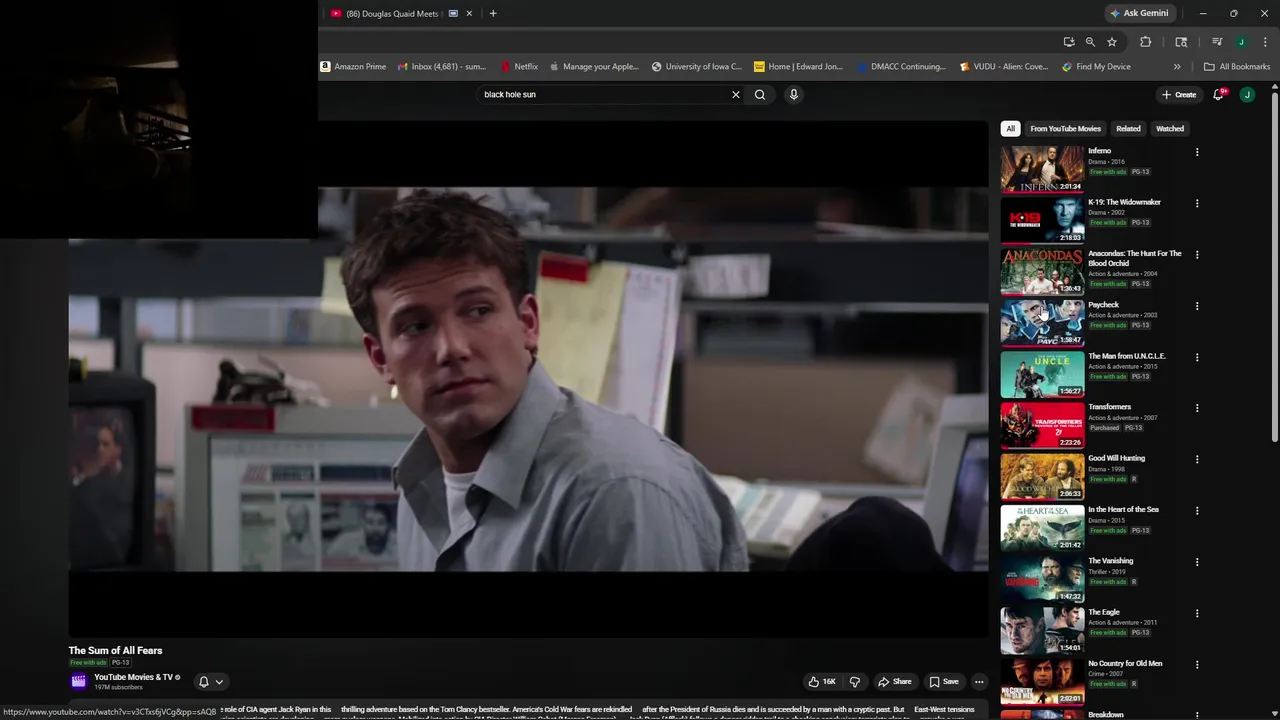1280x720 pixels.
Task: Like the video with thumbs-up 16K
Action: click(822, 682)
